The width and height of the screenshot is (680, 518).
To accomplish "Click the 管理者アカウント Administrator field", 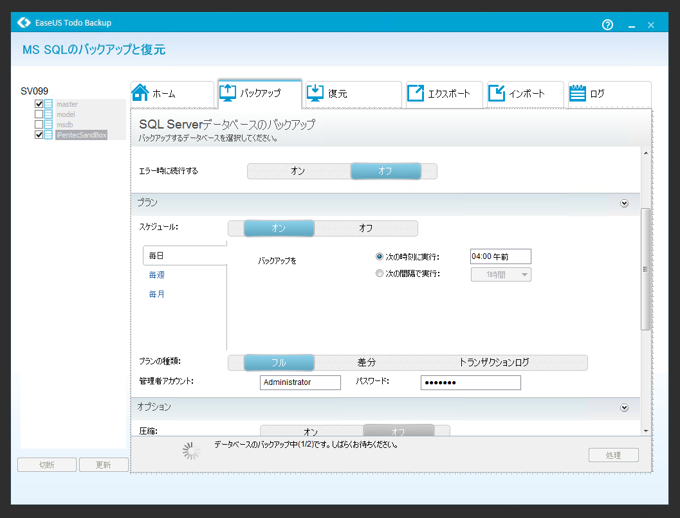I will pyautogui.click(x=300, y=382).
